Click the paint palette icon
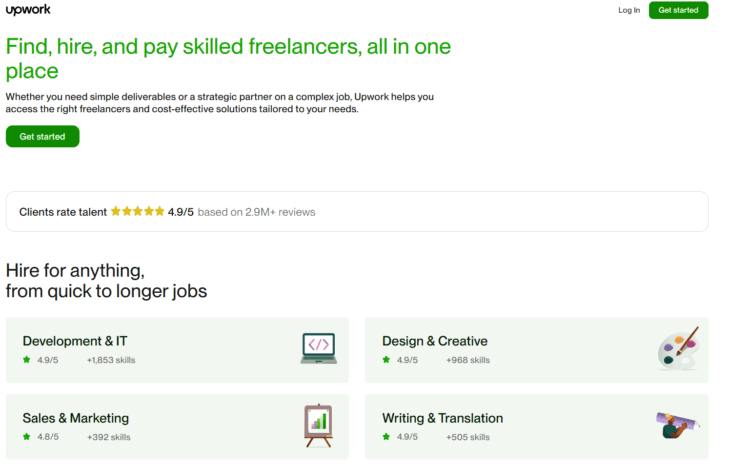This screenshot has width=750, height=466. (679, 348)
